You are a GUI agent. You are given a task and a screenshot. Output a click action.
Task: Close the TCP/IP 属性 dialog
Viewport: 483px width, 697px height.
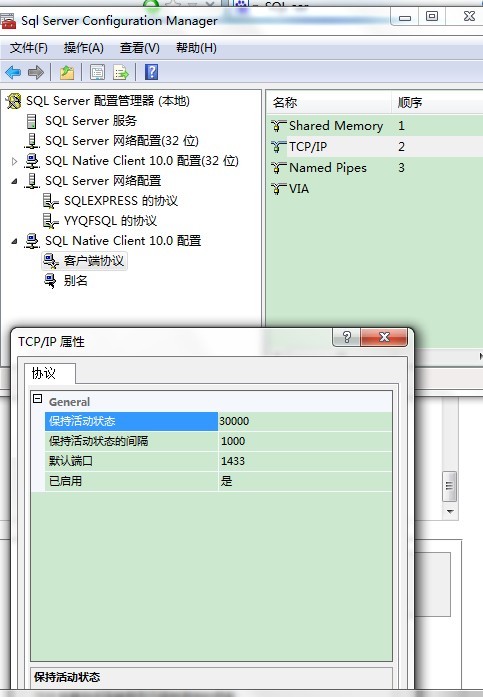[x=384, y=337]
